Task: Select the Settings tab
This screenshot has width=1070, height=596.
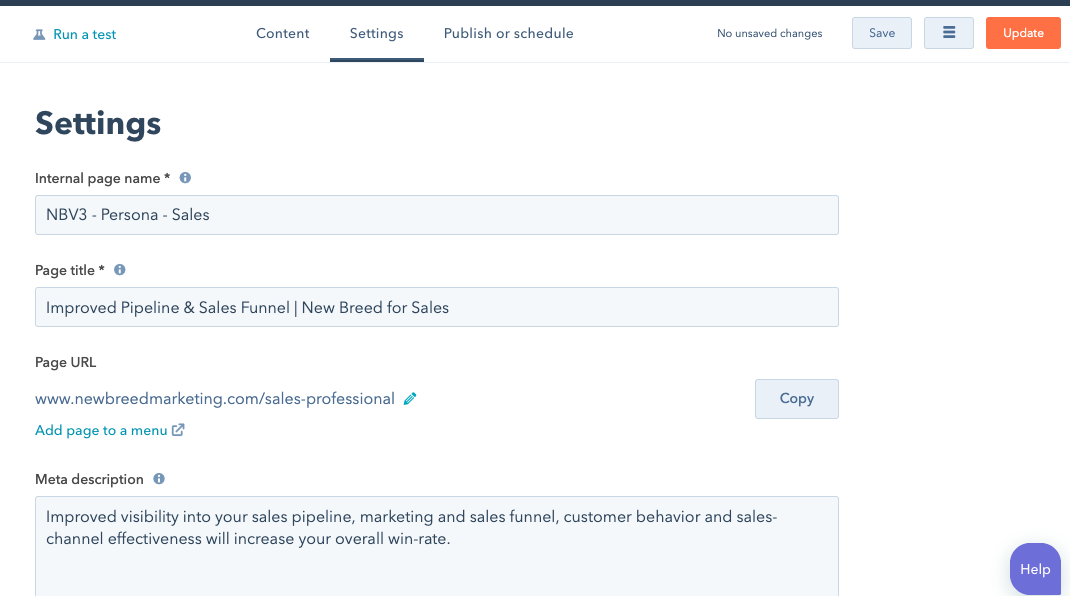Action: 377,33
